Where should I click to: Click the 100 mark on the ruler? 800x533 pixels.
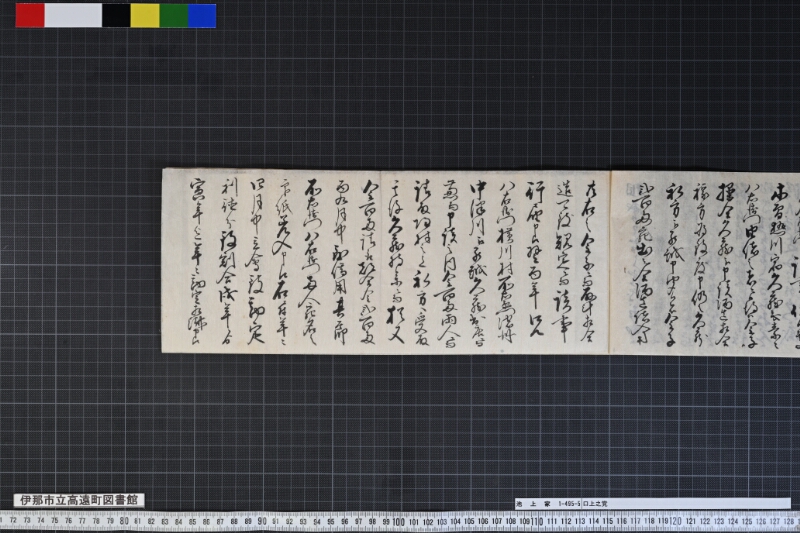click(x=398, y=521)
